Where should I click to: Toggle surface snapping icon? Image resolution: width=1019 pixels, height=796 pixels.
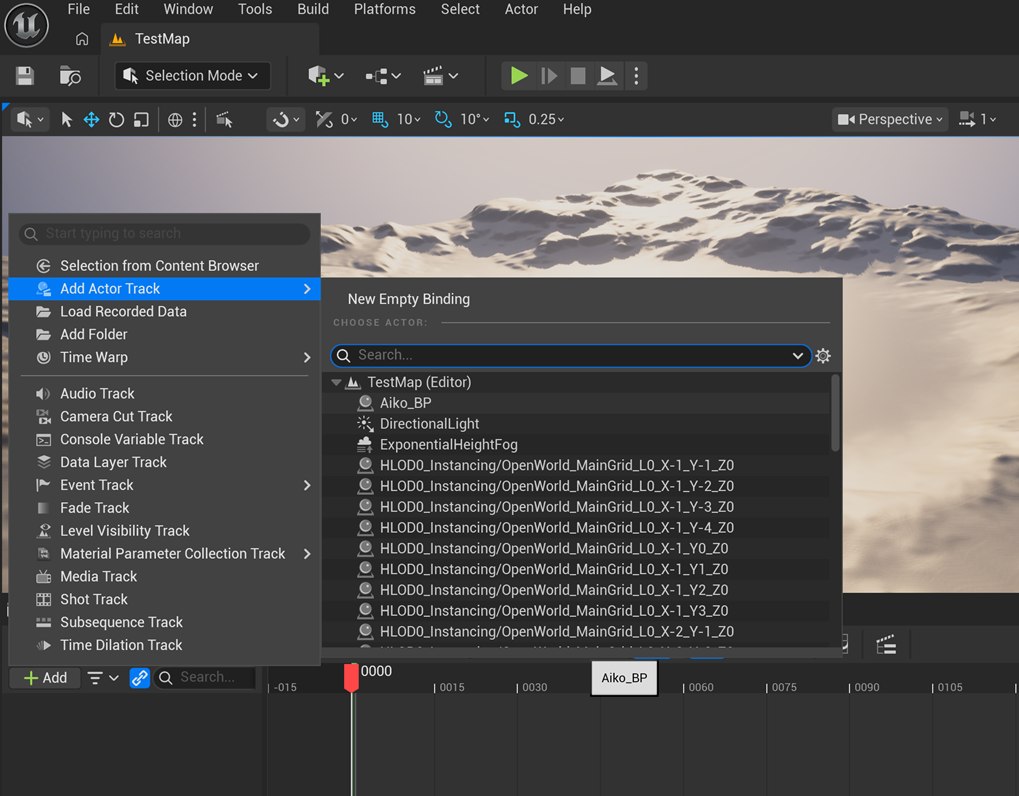[x=324, y=120]
